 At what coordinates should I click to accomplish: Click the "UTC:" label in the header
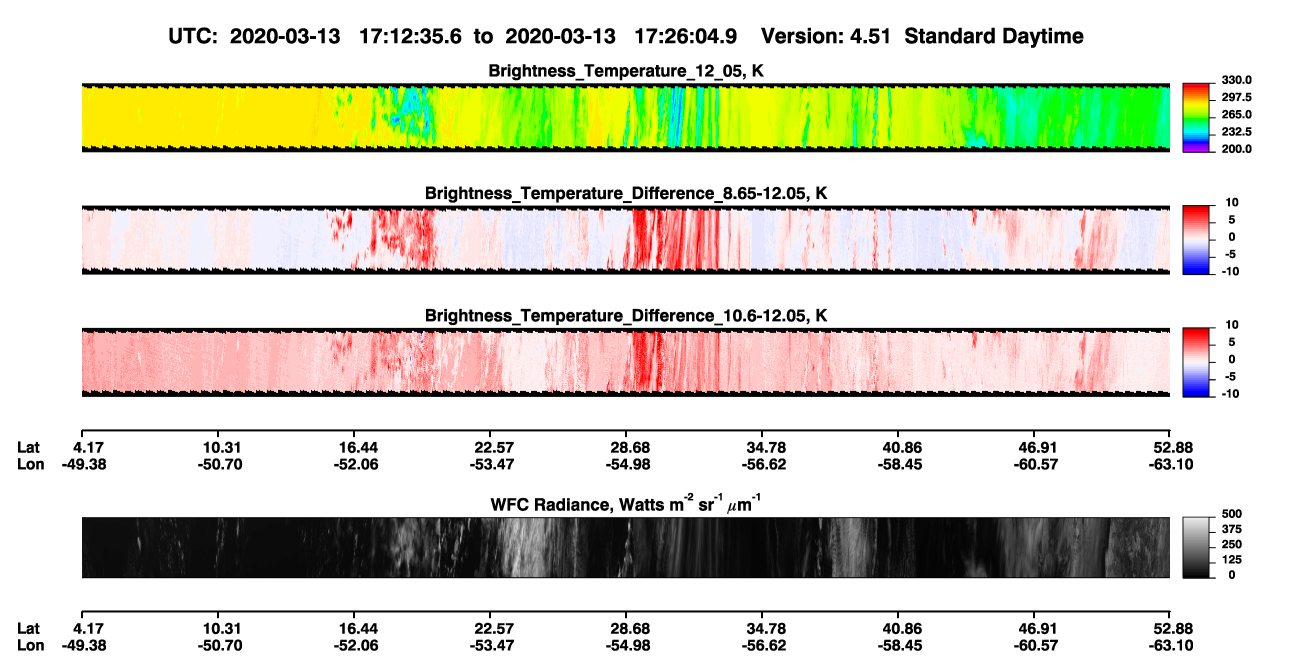coord(191,36)
